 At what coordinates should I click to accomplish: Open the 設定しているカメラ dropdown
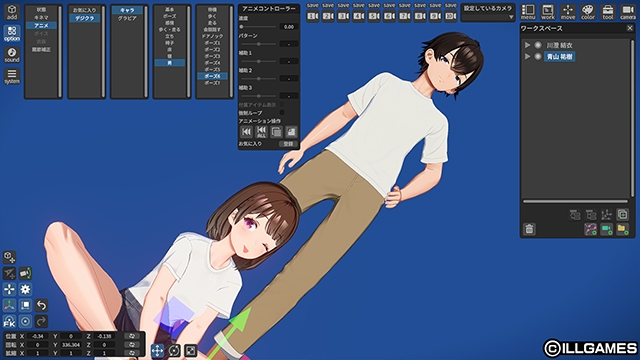pos(488,17)
